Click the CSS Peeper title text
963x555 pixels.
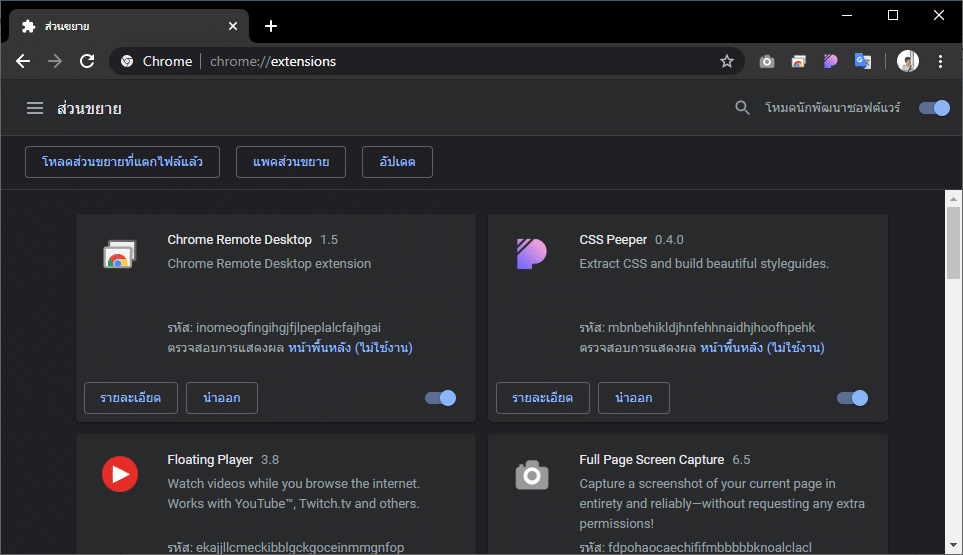pos(613,240)
